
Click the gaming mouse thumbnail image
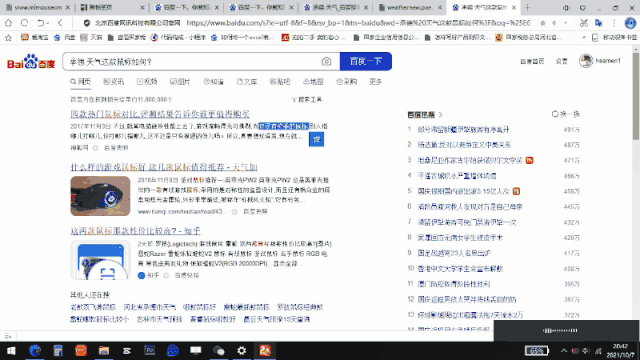[100, 196]
